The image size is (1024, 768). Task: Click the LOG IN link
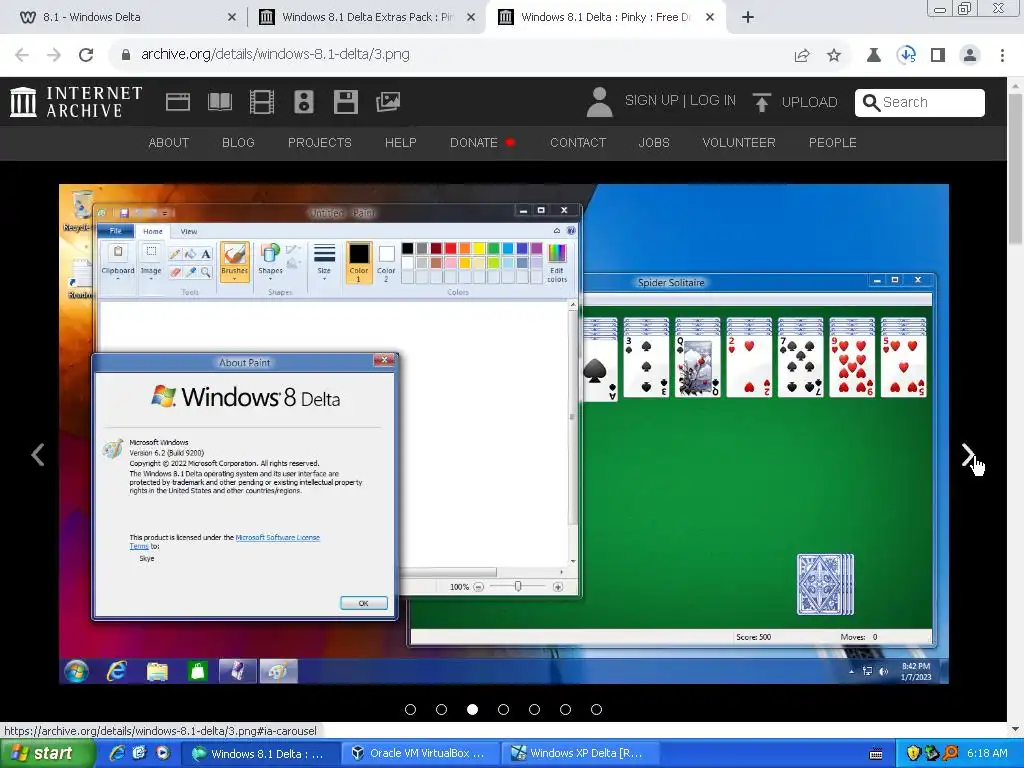[712, 101]
